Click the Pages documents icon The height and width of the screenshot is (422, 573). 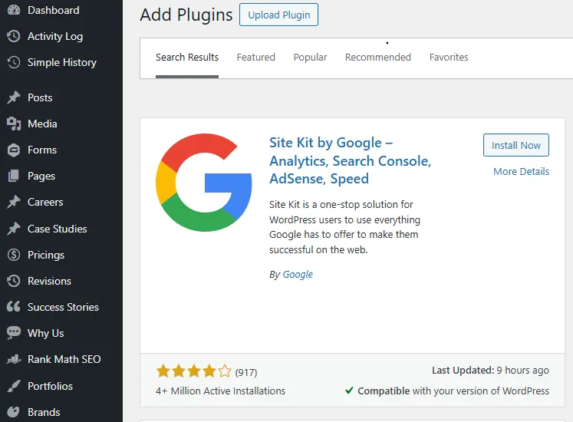pos(14,176)
